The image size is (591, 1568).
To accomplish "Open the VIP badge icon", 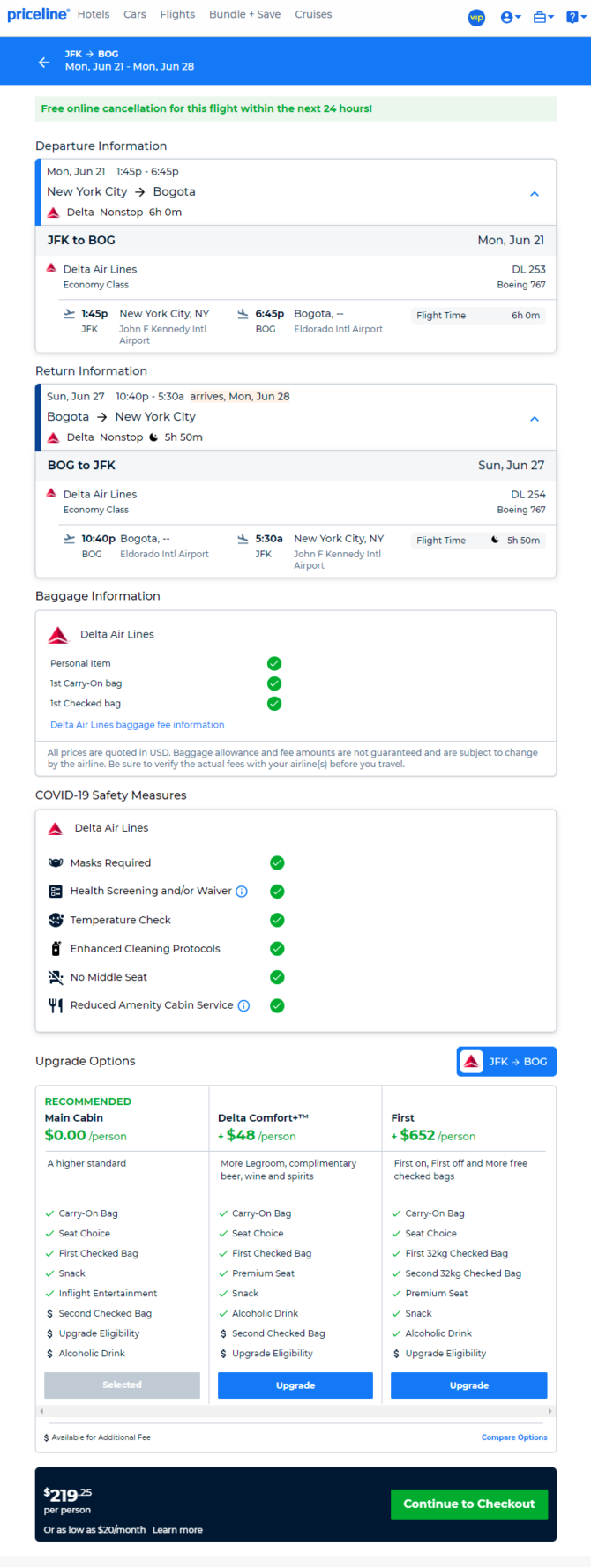I will (476, 17).
